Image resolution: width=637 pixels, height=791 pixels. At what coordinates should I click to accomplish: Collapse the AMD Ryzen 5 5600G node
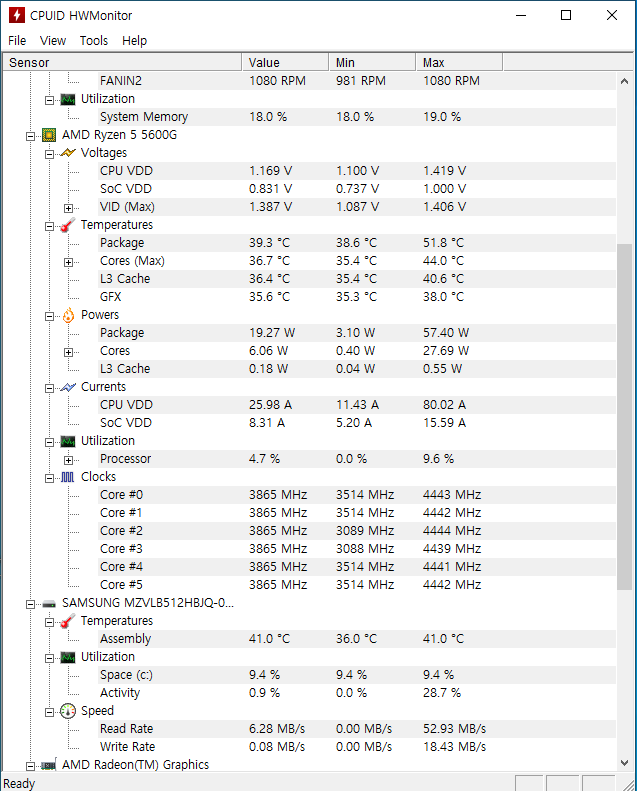pos(30,136)
